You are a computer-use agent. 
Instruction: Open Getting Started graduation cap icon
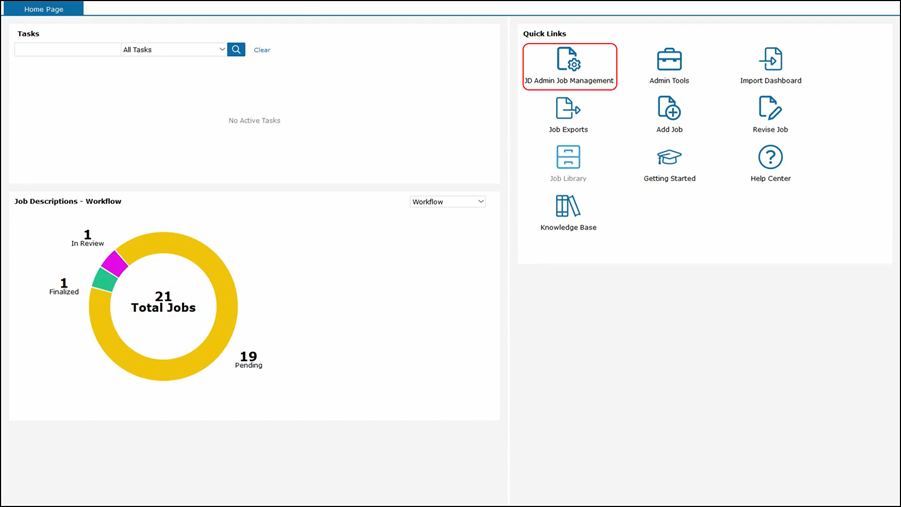(x=669, y=158)
